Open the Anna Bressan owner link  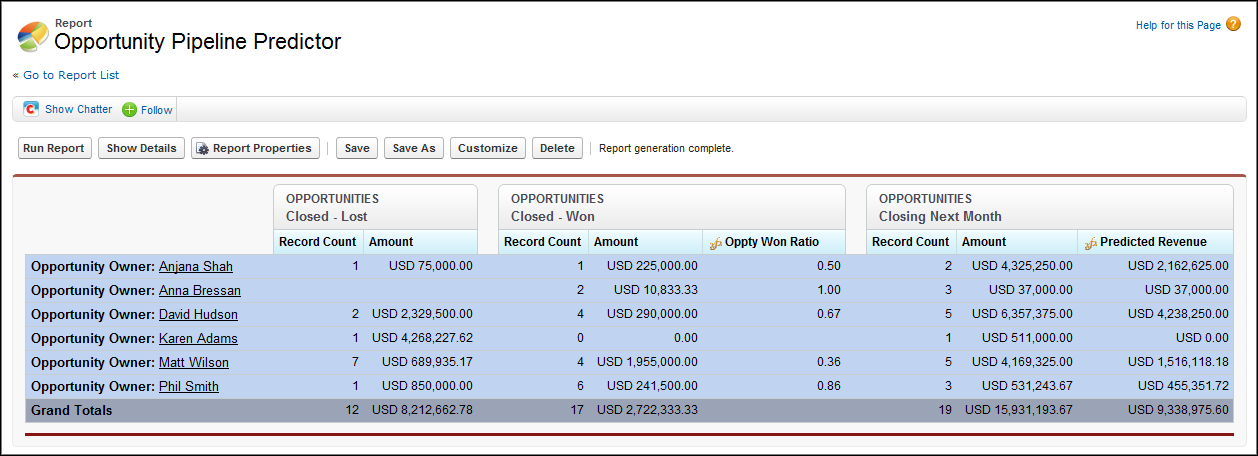(x=200, y=290)
